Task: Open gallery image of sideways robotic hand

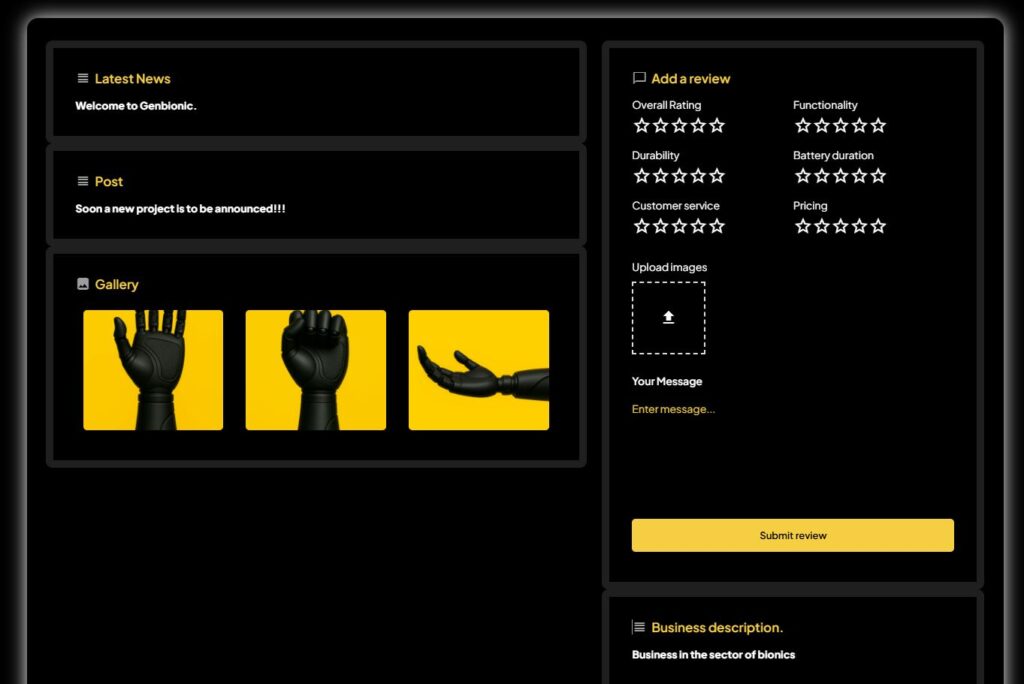Action: click(x=479, y=370)
